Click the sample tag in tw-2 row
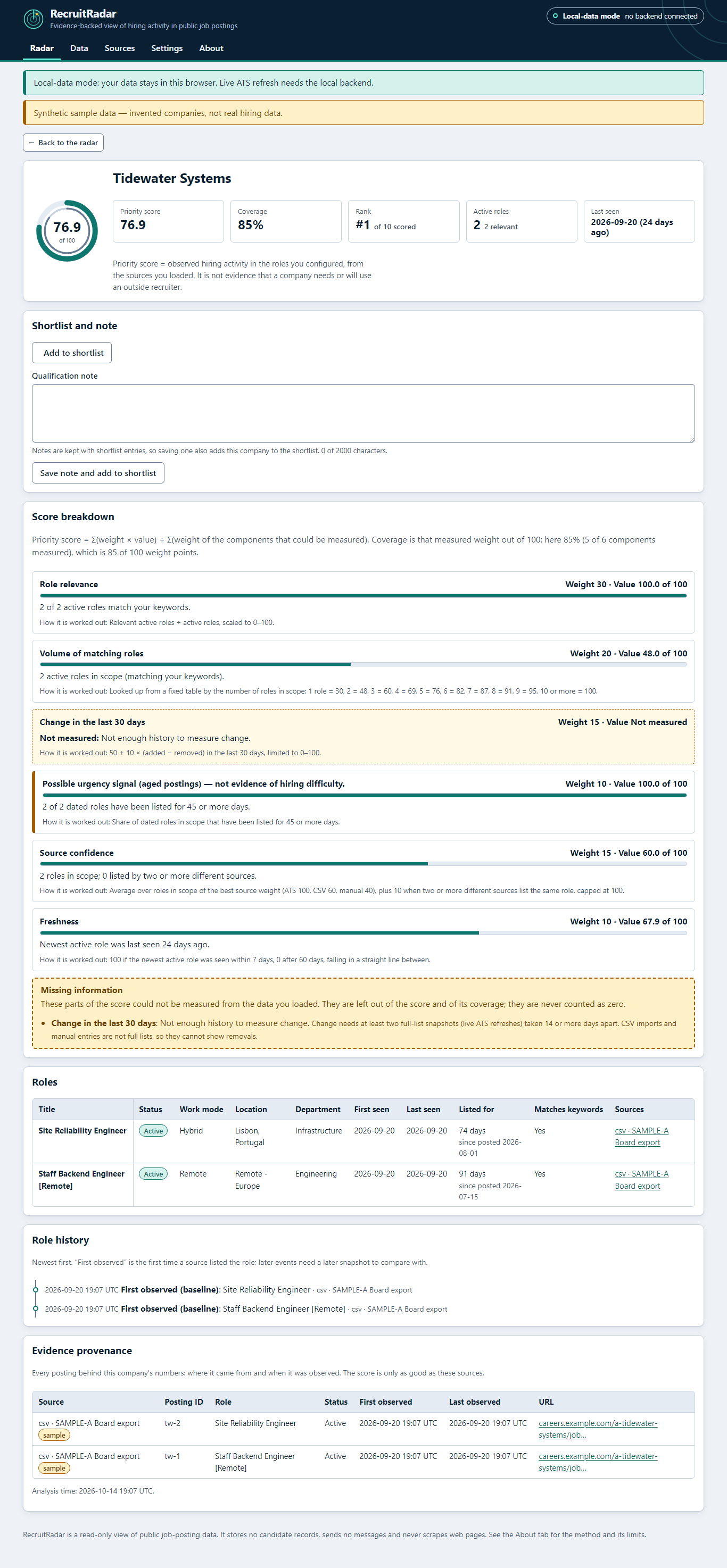Screen dimensions: 727x1568 [54, 1436]
